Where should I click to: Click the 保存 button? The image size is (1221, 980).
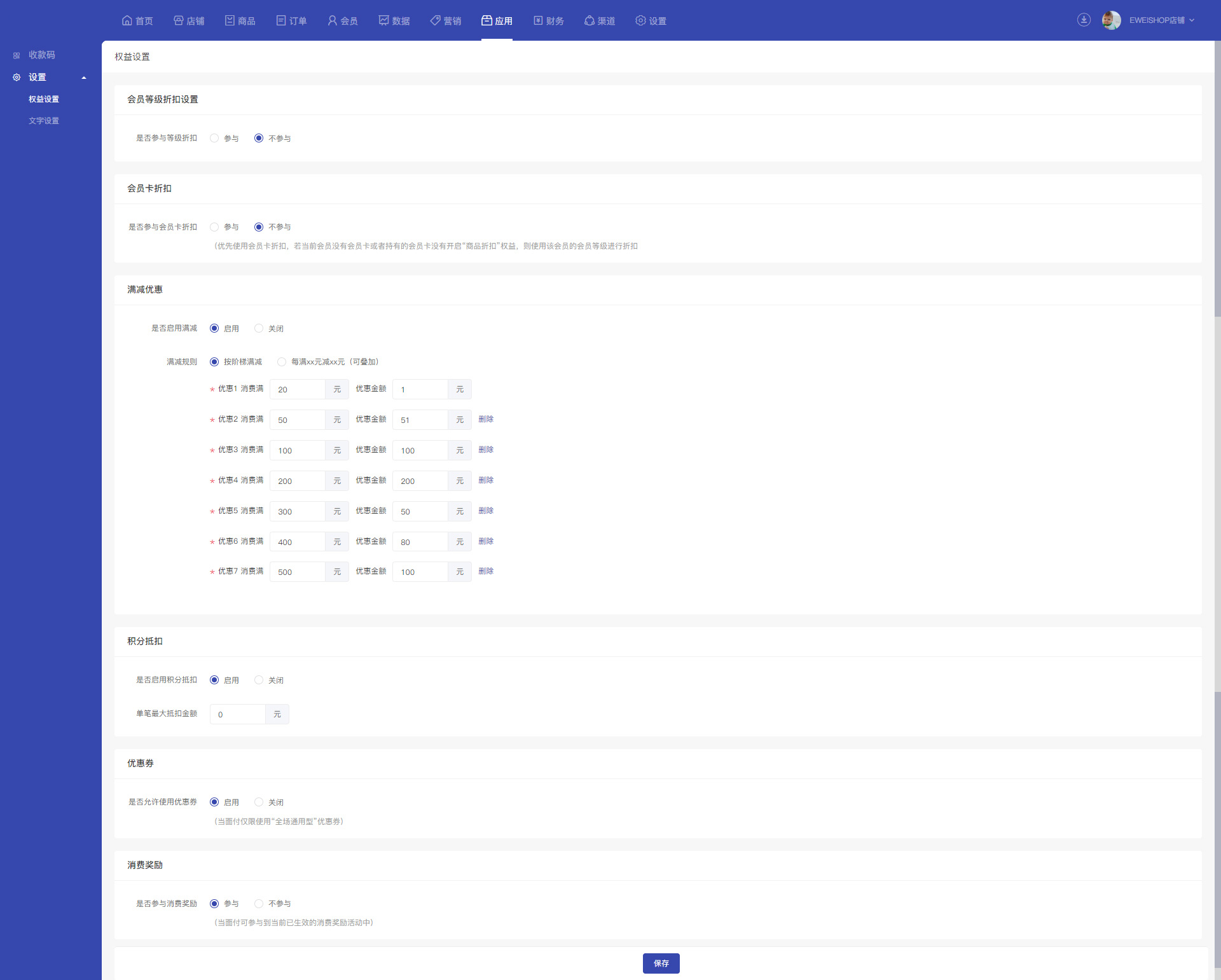[661, 963]
